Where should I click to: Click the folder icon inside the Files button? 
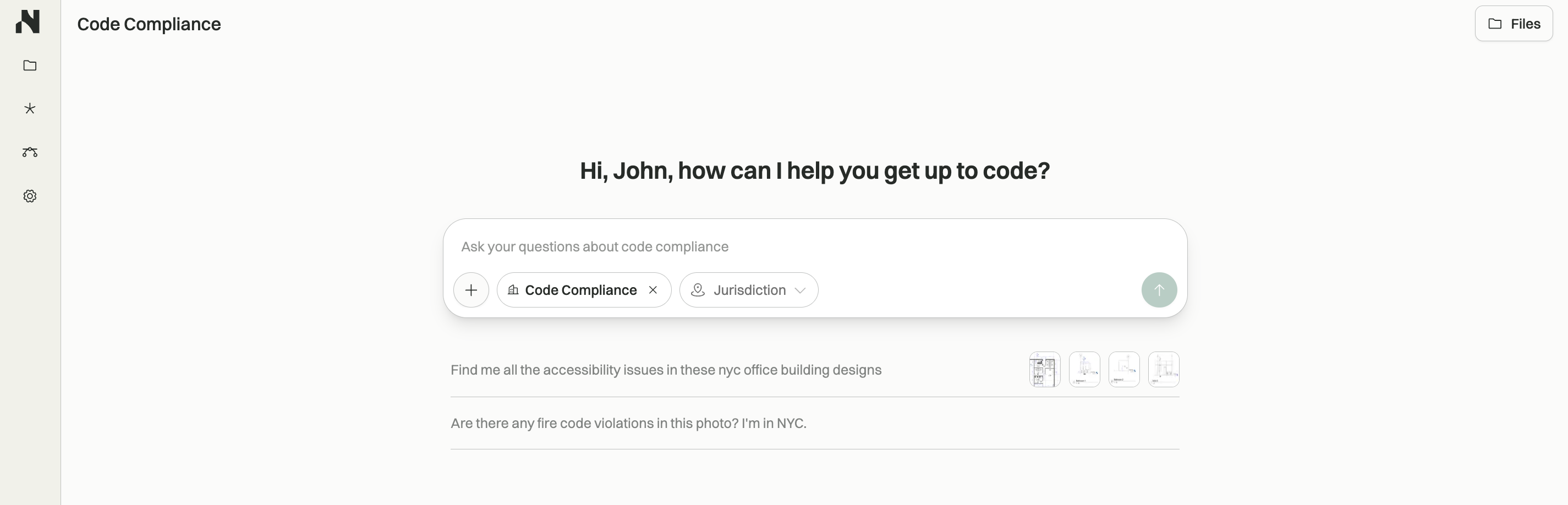click(1495, 23)
